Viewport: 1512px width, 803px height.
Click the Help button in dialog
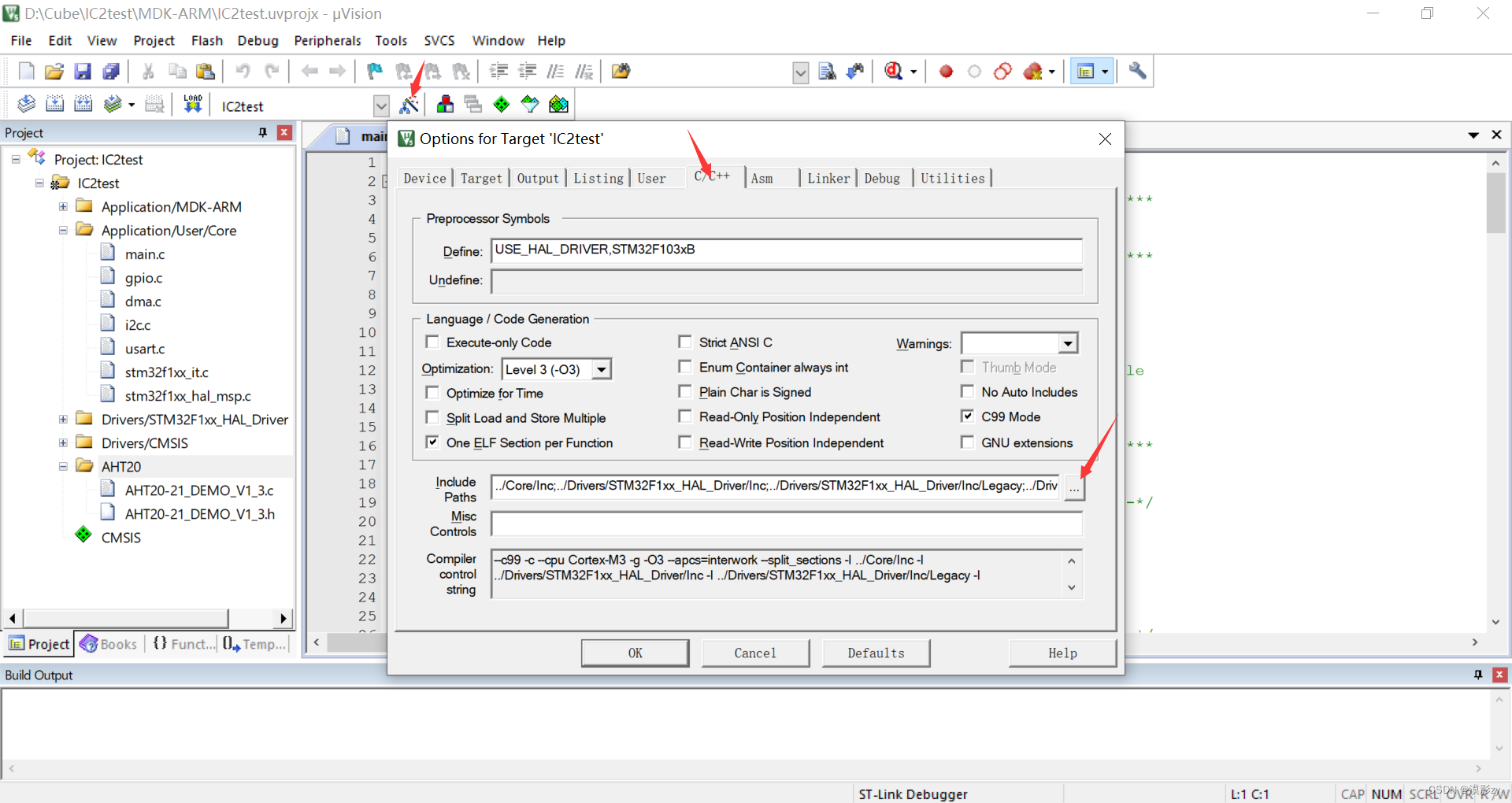coord(1062,653)
